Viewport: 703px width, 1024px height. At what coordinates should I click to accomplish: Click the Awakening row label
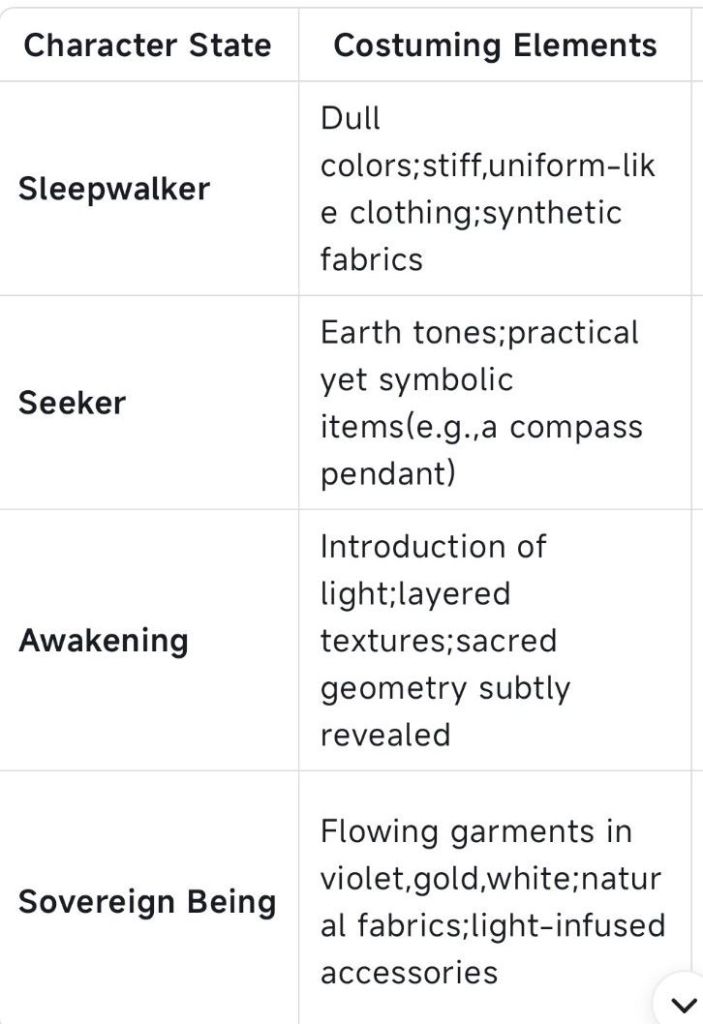click(x=103, y=640)
